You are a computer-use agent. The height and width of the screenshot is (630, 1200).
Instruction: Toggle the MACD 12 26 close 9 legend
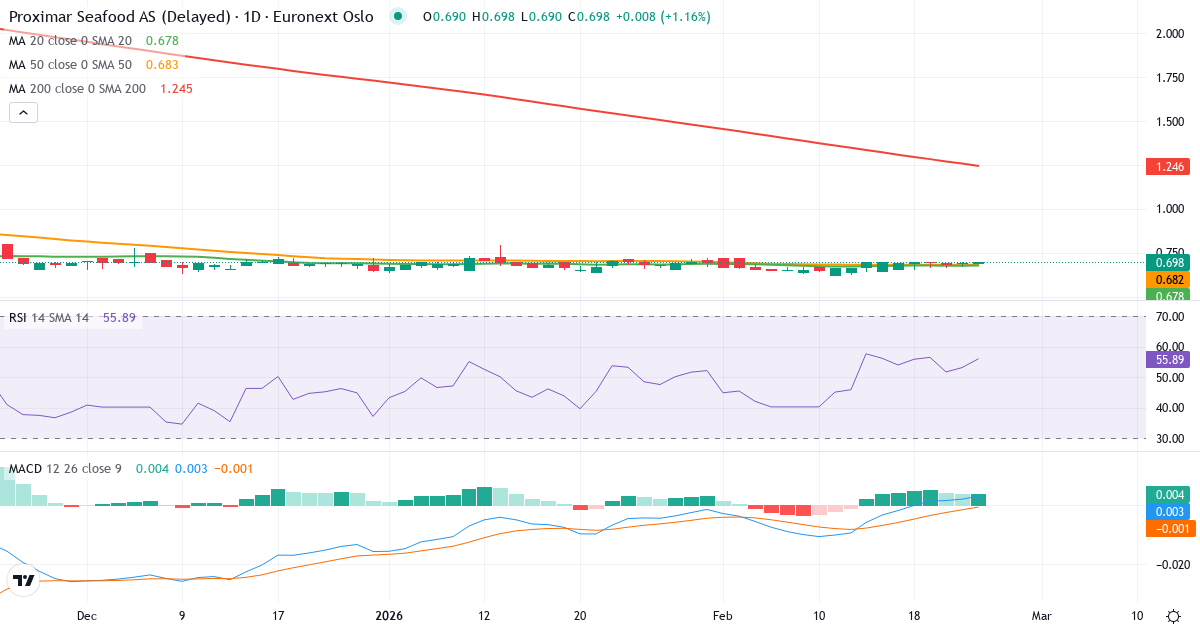[x=65, y=467]
